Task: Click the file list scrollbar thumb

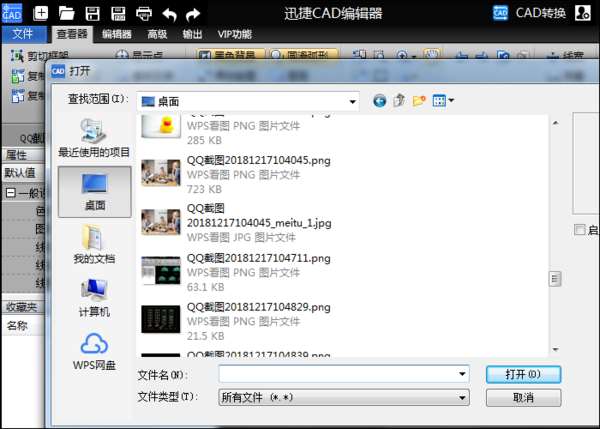Action: coord(555,279)
